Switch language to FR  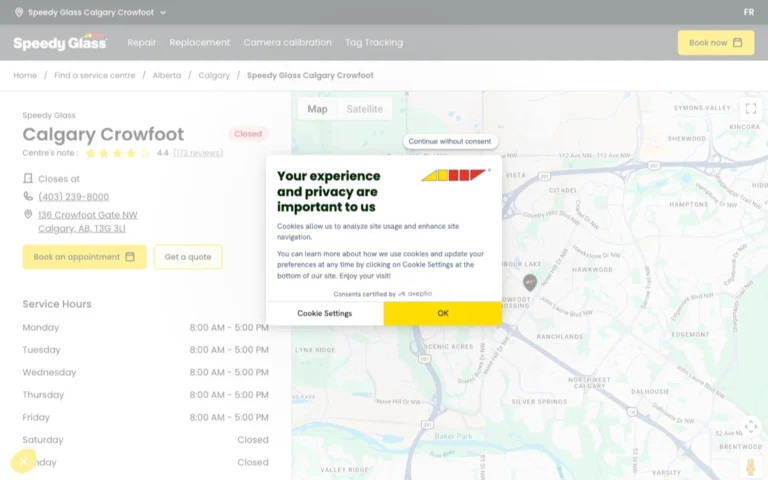748,12
